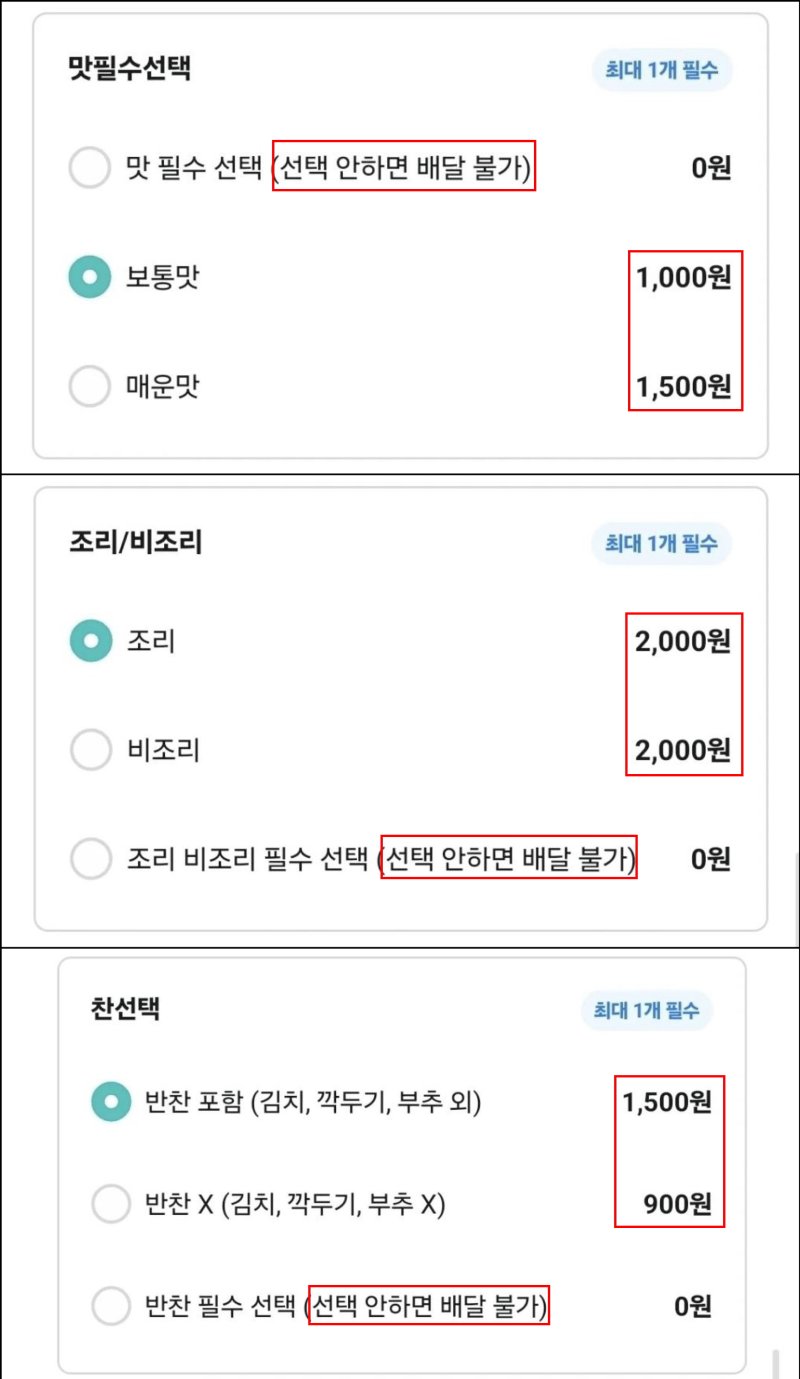Screen dimensions: 800x1379
Task: Select 반찬 X option
Action: (x=111, y=1205)
